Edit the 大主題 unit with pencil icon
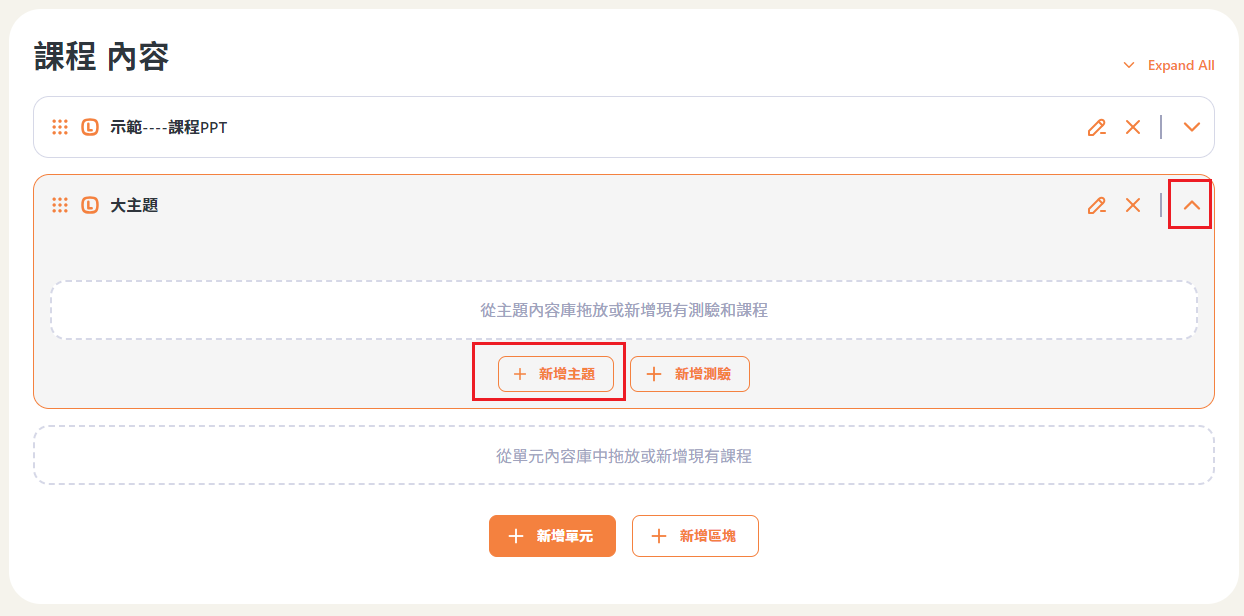The height and width of the screenshot is (616, 1244). [1096, 205]
